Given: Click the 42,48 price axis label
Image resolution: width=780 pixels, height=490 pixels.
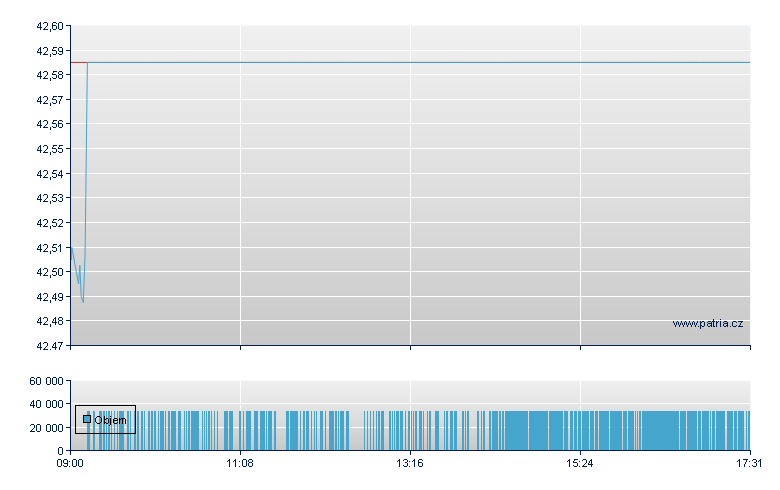Looking at the screenshot, I should tap(50, 321).
